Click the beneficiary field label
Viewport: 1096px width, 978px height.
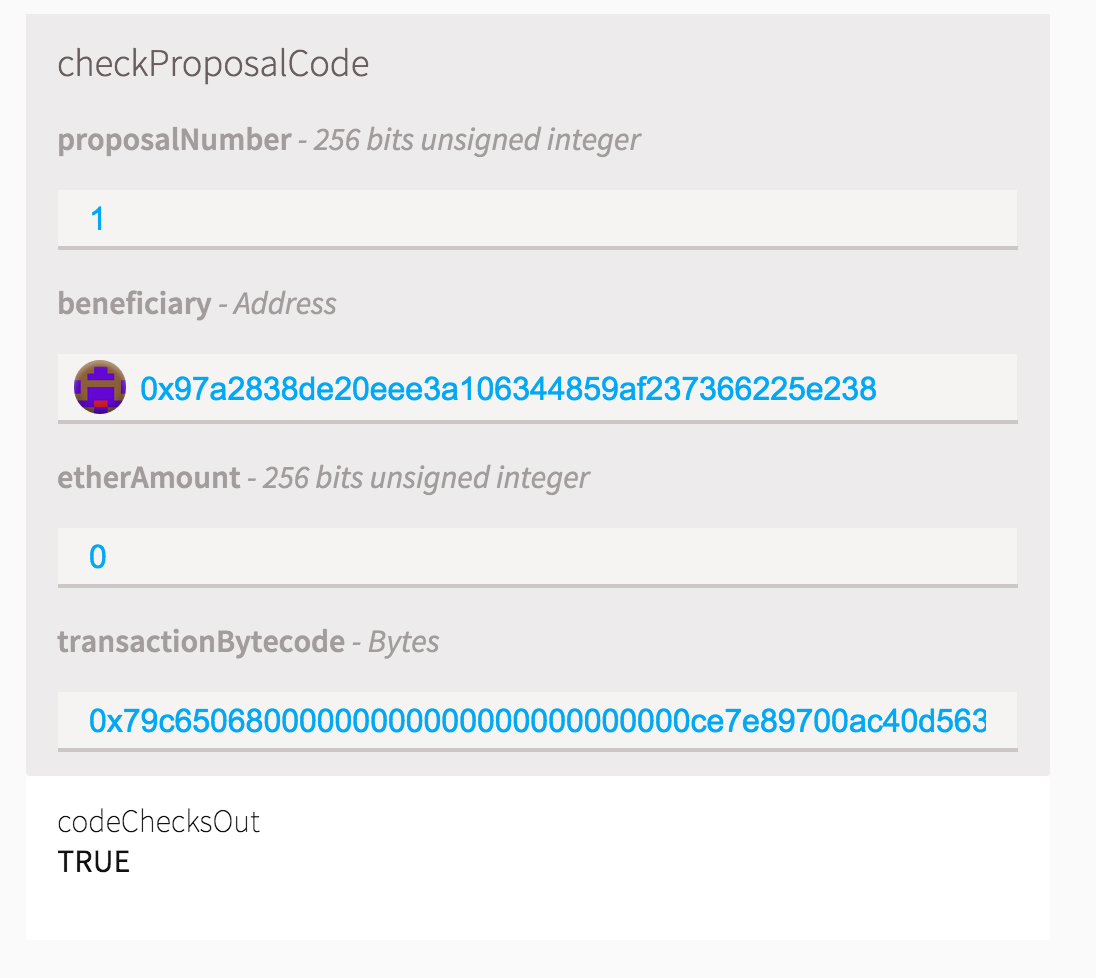click(x=134, y=303)
